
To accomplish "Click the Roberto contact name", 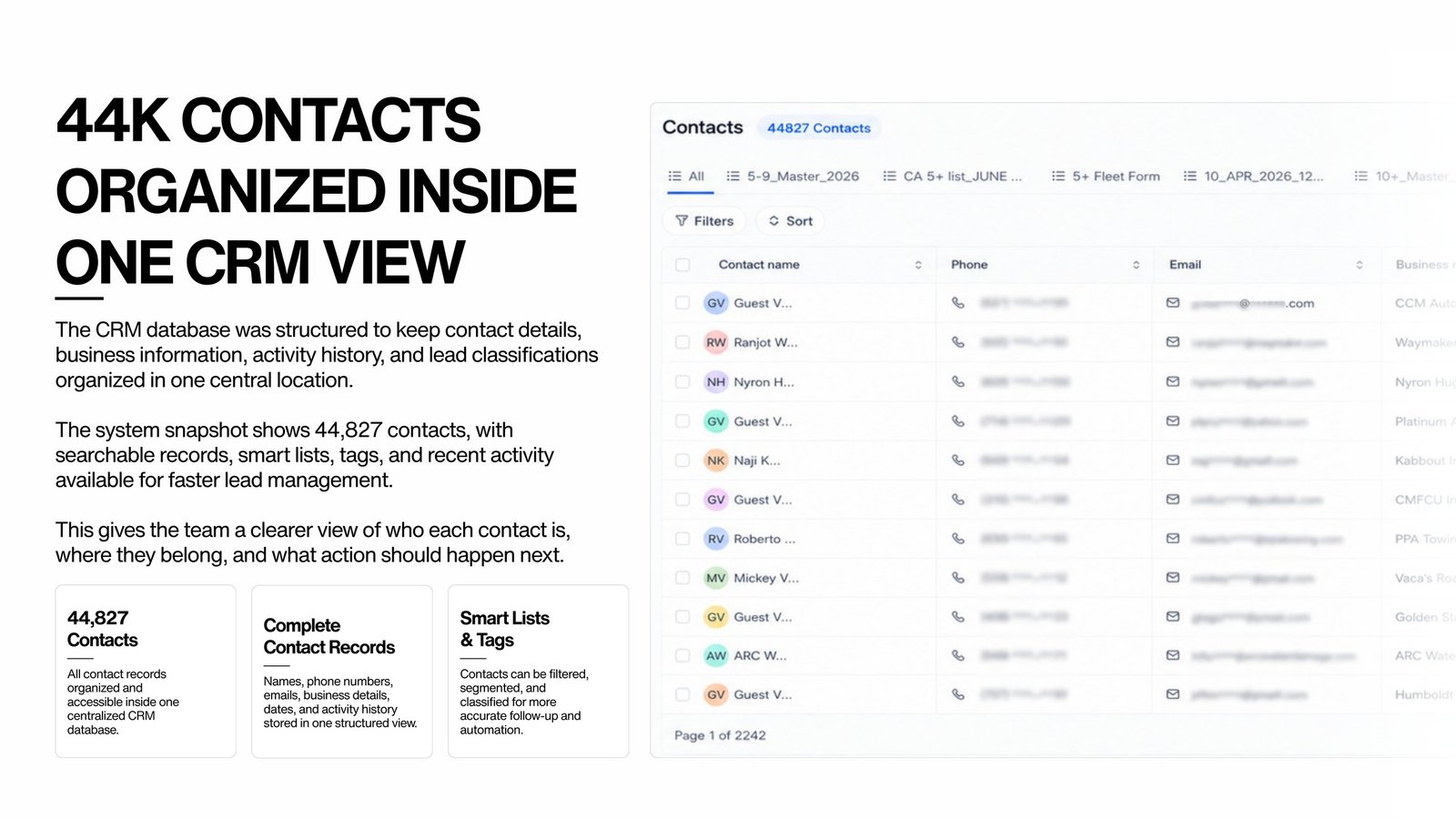I will (x=764, y=539).
